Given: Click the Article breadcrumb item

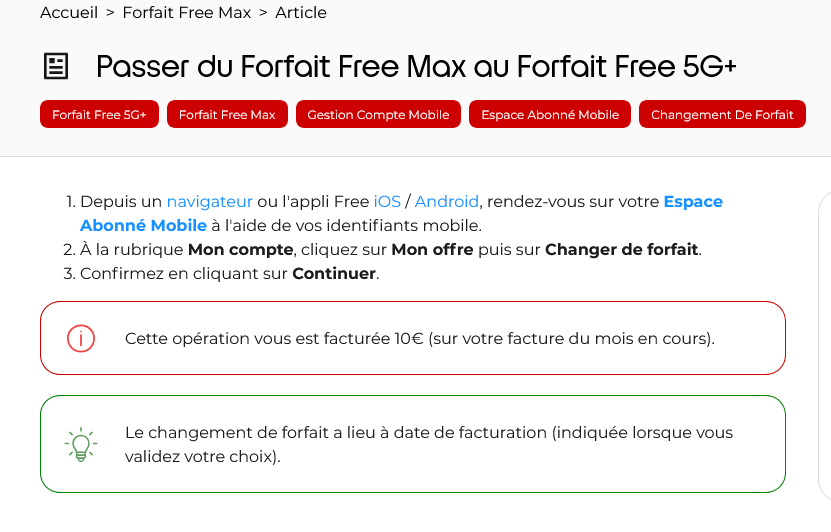Looking at the screenshot, I should [x=301, y=13].
